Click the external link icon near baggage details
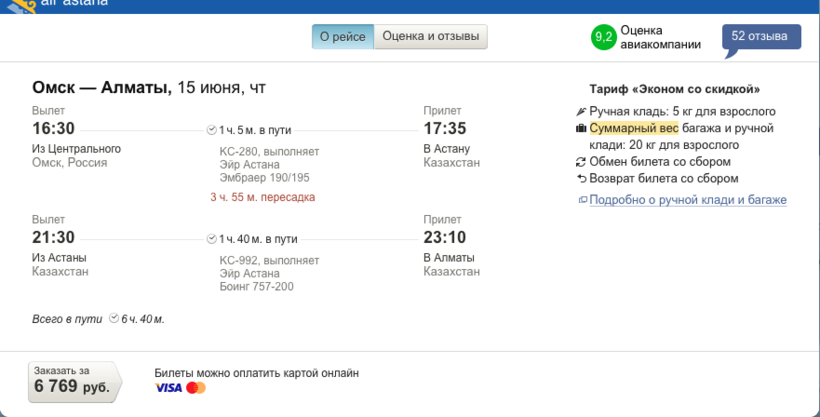The image size is (820, 417). [582, 200]
